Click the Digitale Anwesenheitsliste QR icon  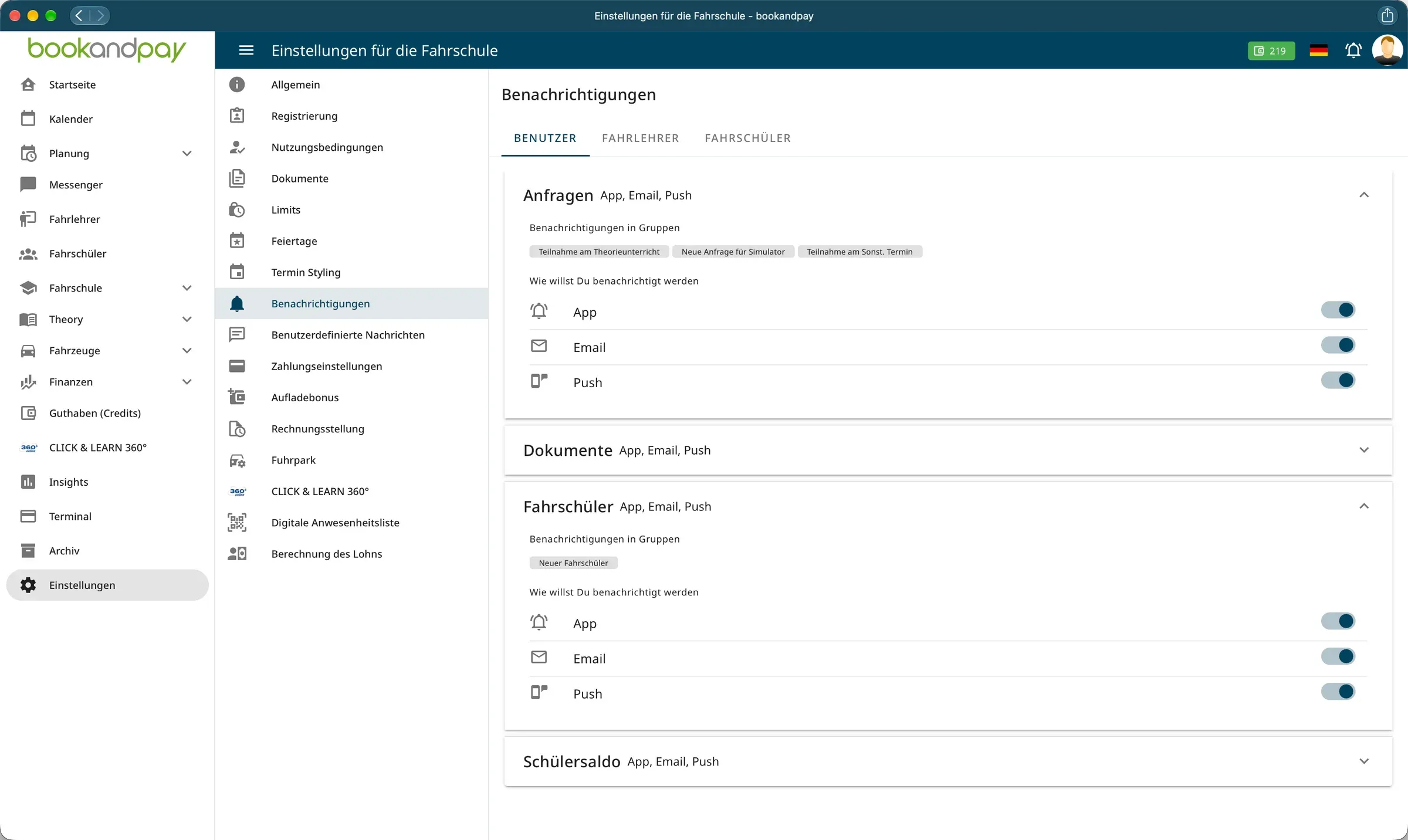pyautogui.click(x=237, y=522)
